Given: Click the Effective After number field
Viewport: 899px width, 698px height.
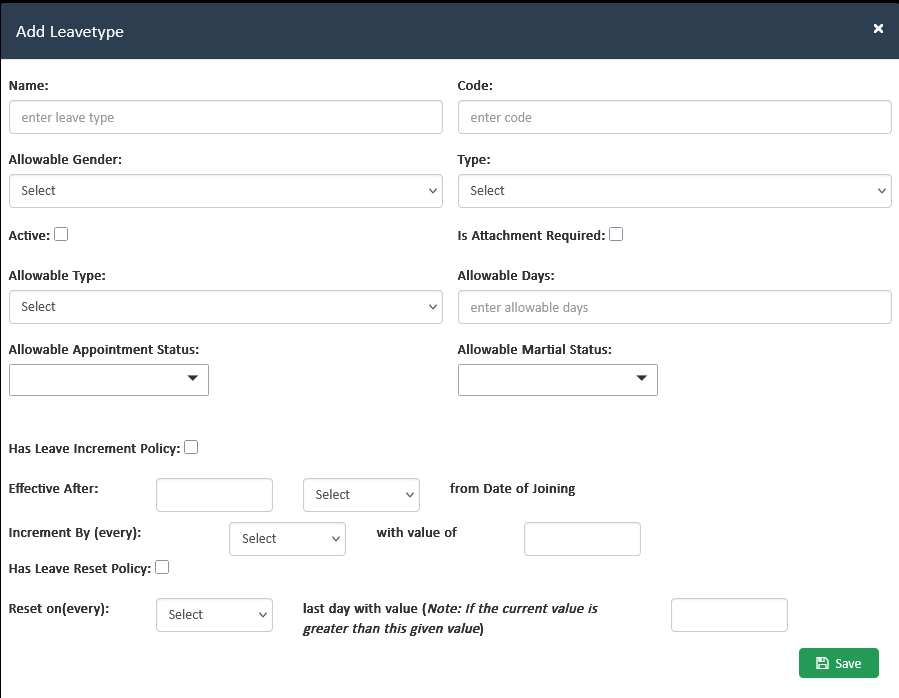Looking at the screenshot, I should click(214, 495).
